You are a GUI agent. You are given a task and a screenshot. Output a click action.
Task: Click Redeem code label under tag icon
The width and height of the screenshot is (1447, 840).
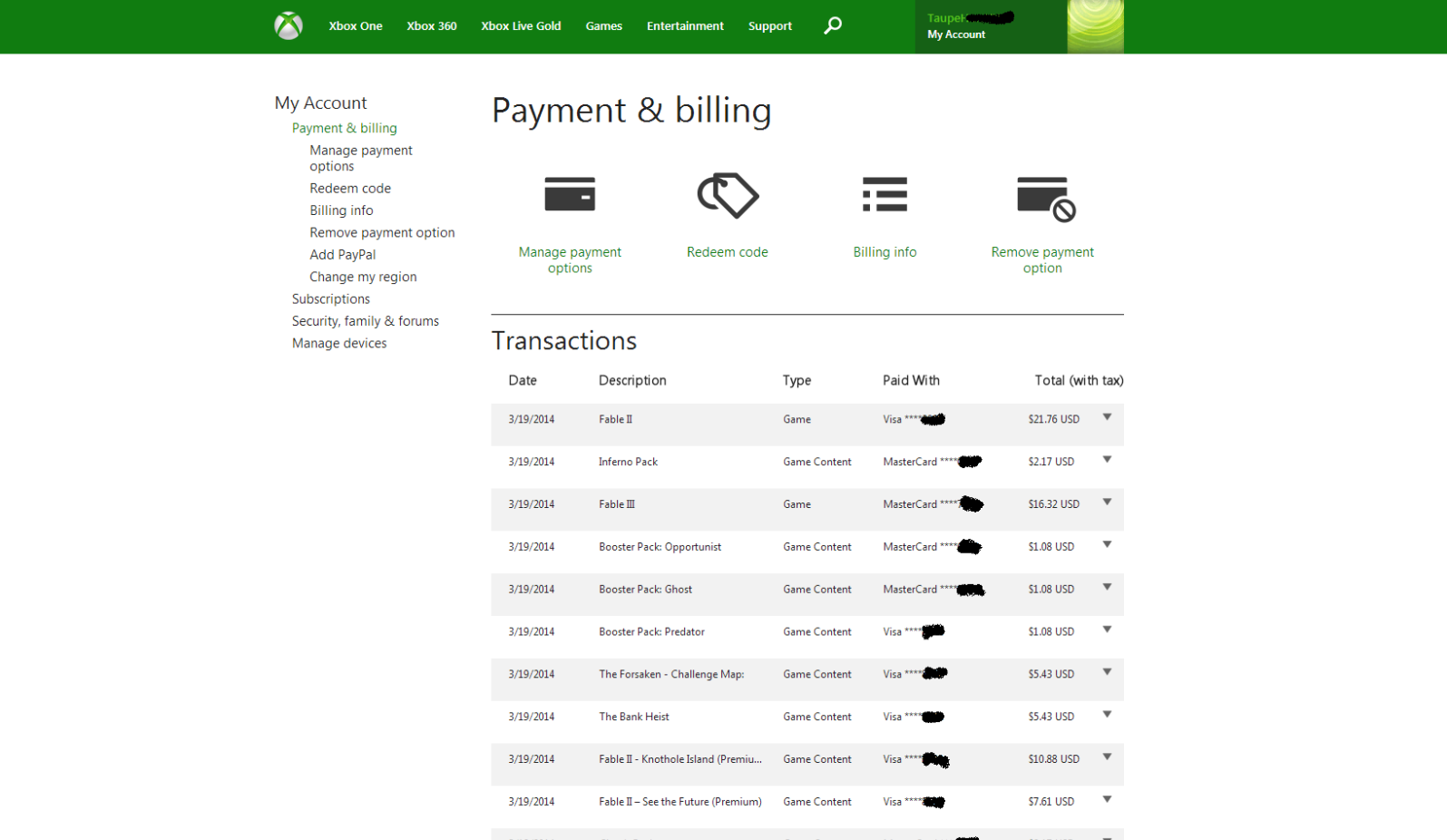(x=728, y=252)
